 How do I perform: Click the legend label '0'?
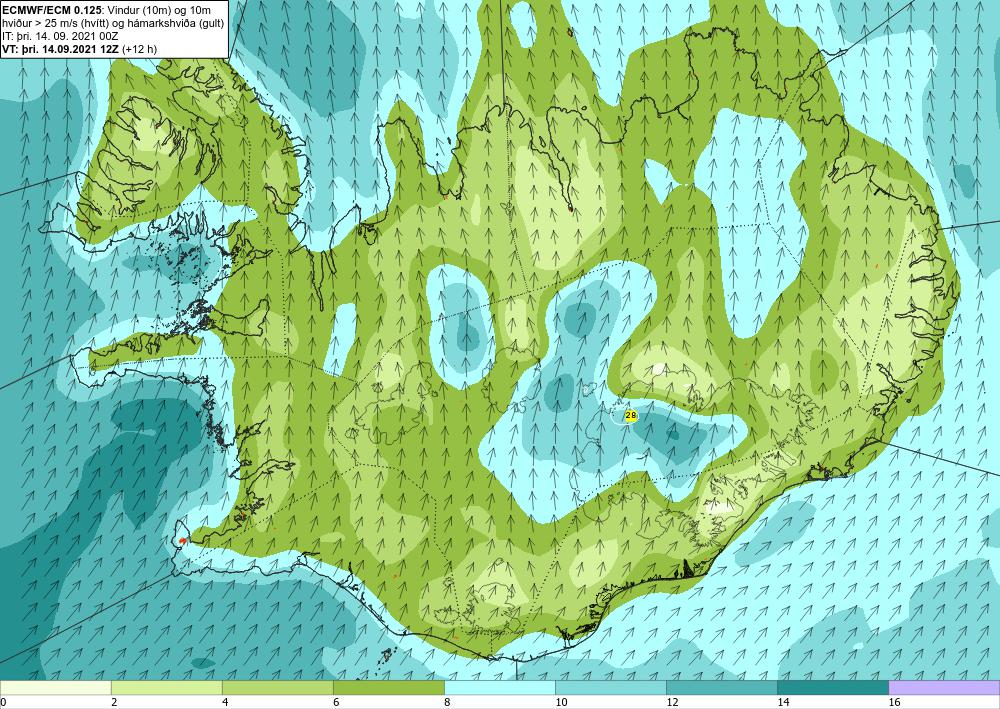coord(3,702)
